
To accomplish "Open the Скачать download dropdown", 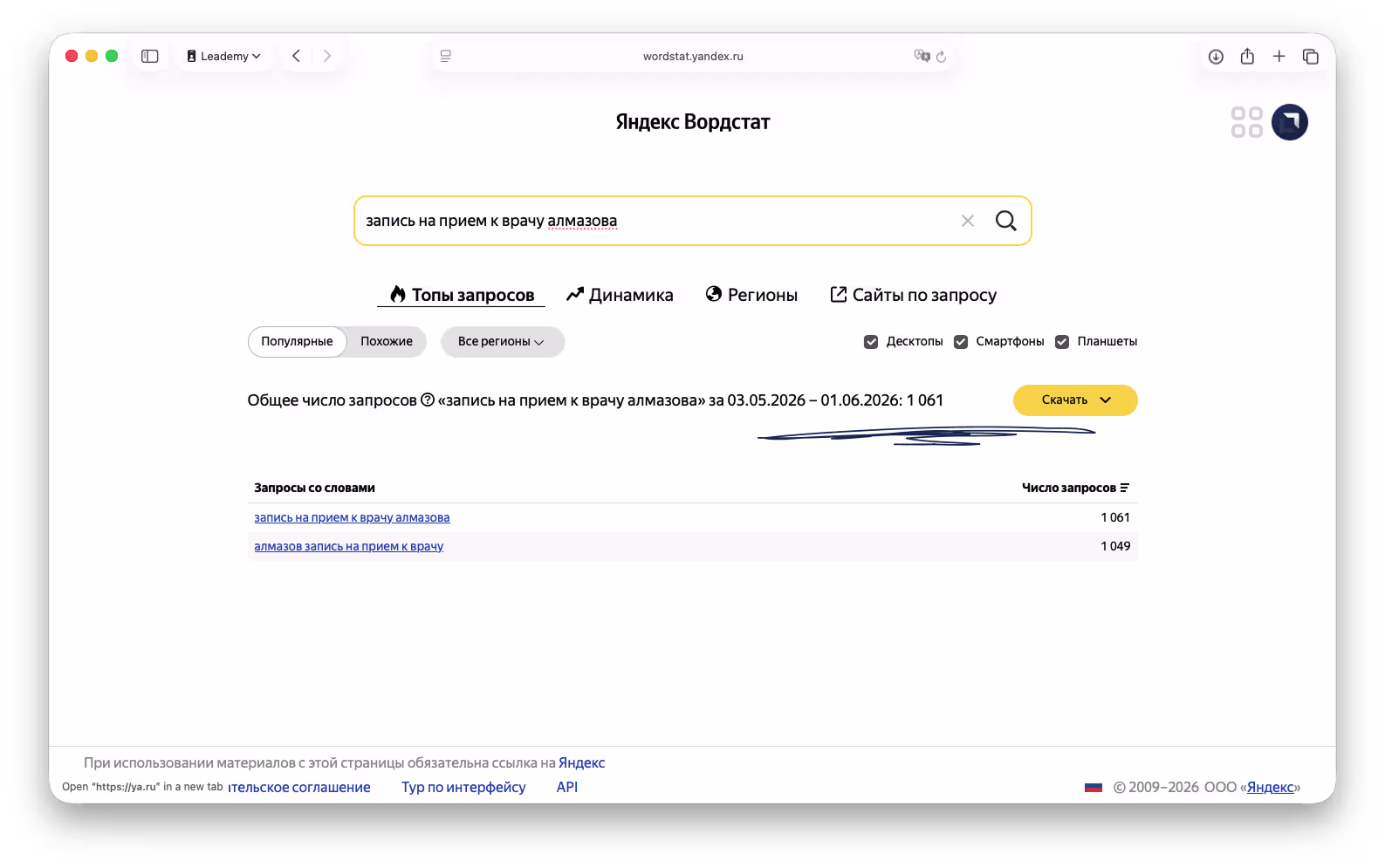I will pyautogui.click(x=1075, y=400).
